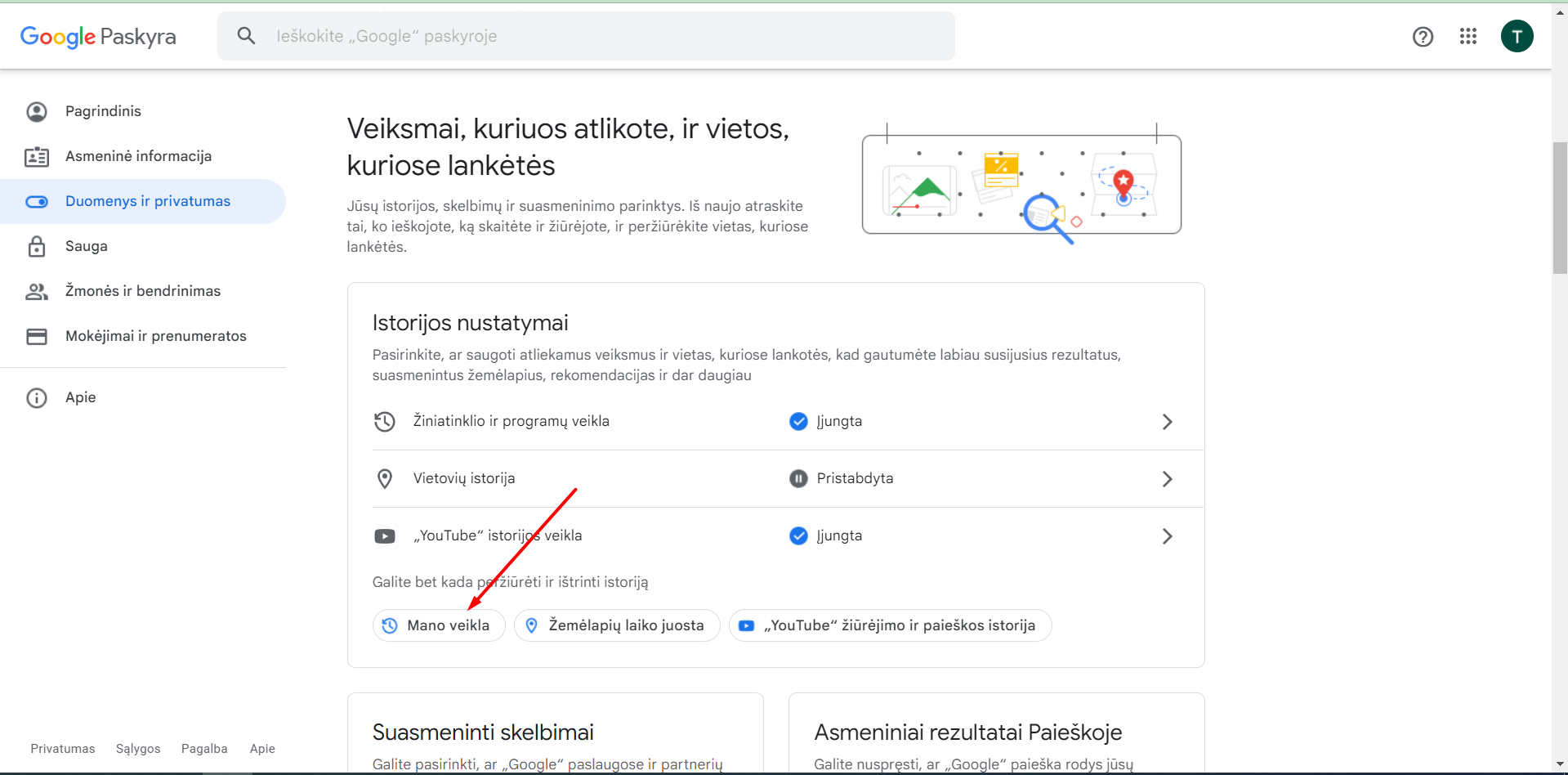Open Mokėjimai ir prenumeratos section
The width and height of the screenshot is (1568, 775).
[x=143, y=336]
